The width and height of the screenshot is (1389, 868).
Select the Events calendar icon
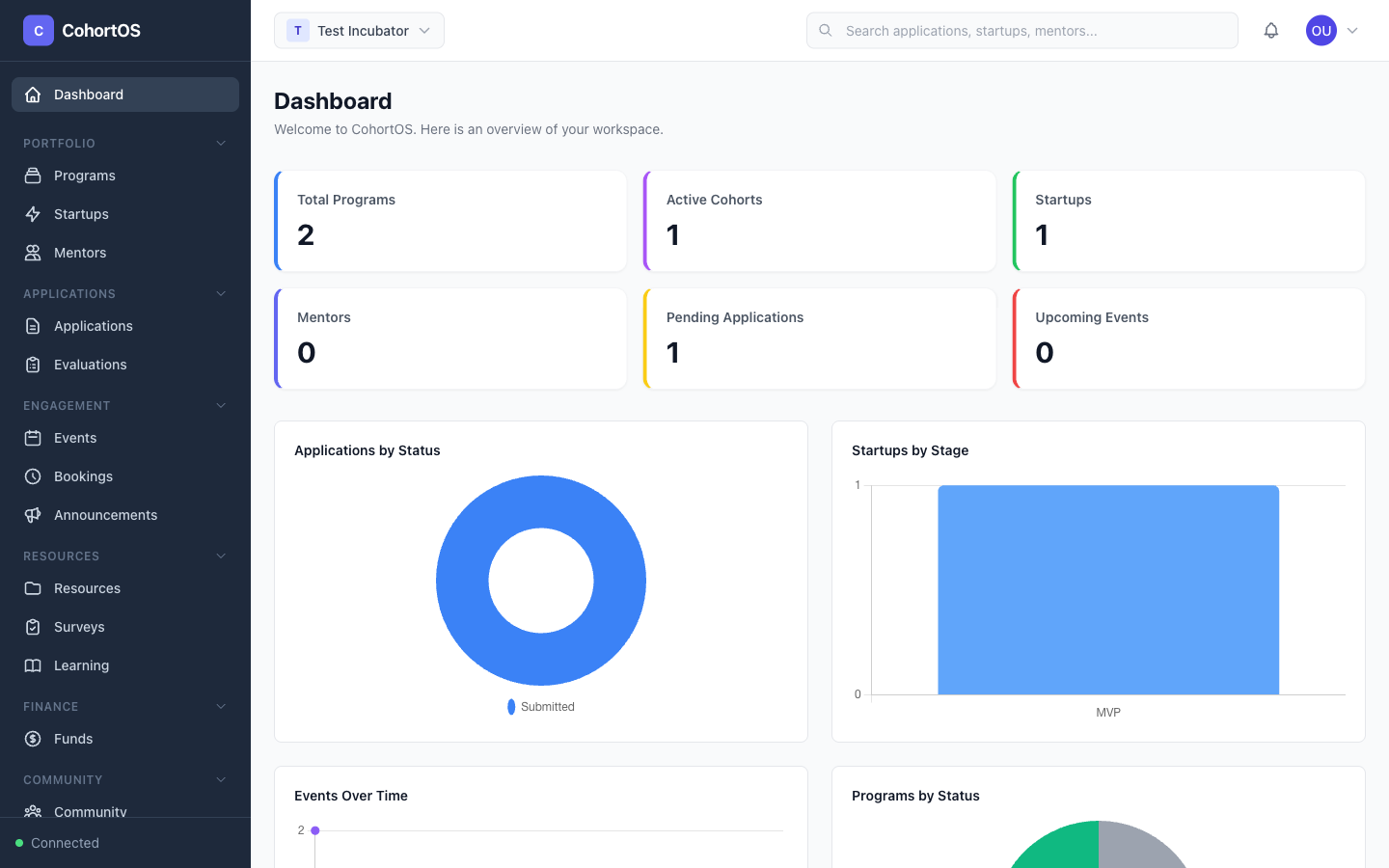click(32, 438)
